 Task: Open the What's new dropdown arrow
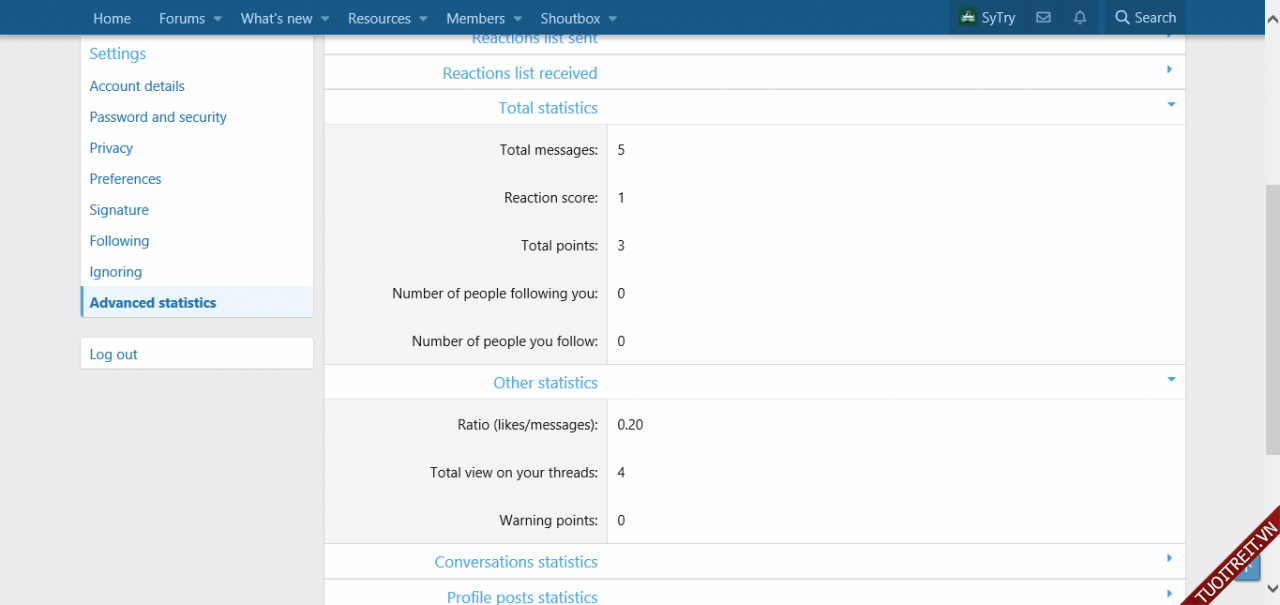coord(325,19)
